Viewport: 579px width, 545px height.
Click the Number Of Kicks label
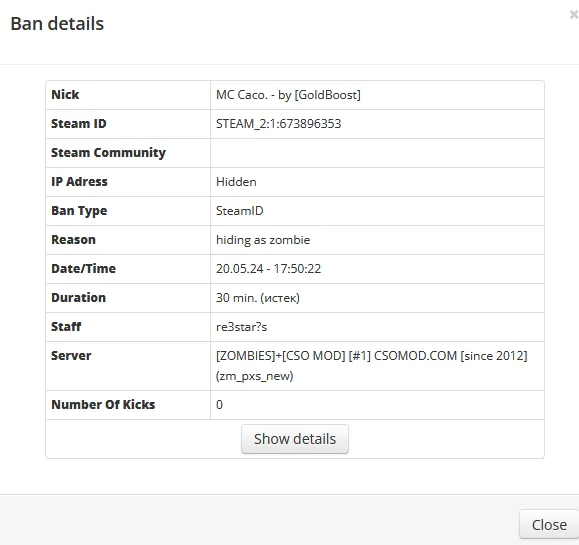103,405
